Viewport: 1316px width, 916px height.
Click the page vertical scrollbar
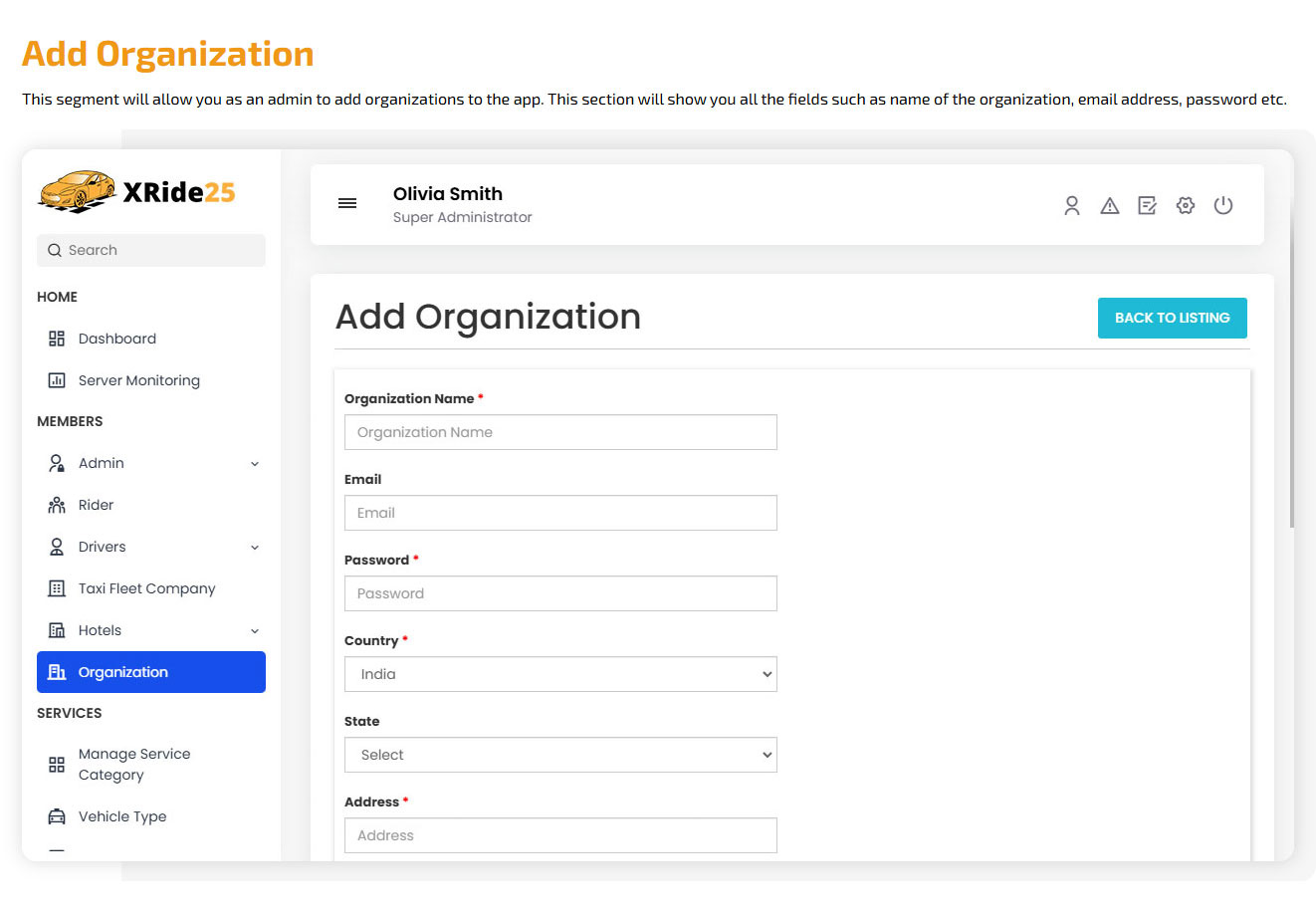point(1291,363)
